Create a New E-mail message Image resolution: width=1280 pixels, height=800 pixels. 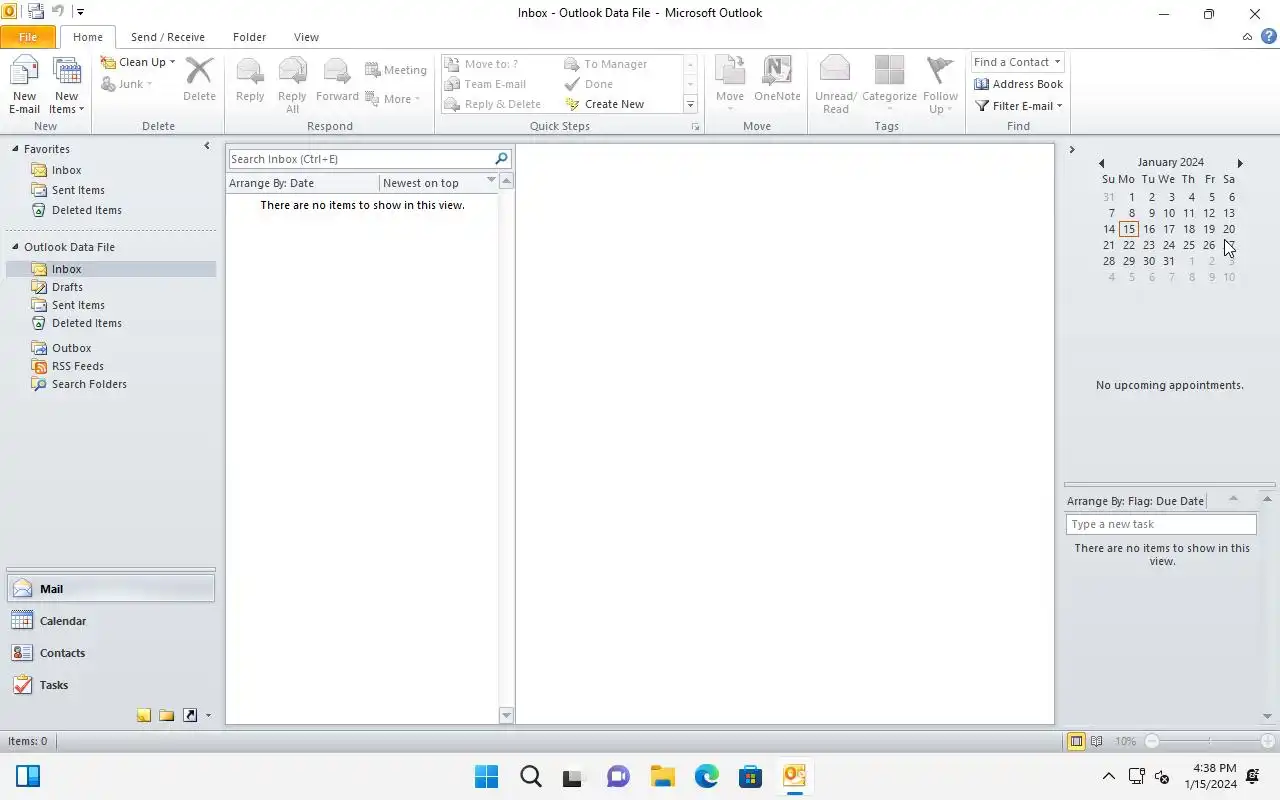pos(24,86)
